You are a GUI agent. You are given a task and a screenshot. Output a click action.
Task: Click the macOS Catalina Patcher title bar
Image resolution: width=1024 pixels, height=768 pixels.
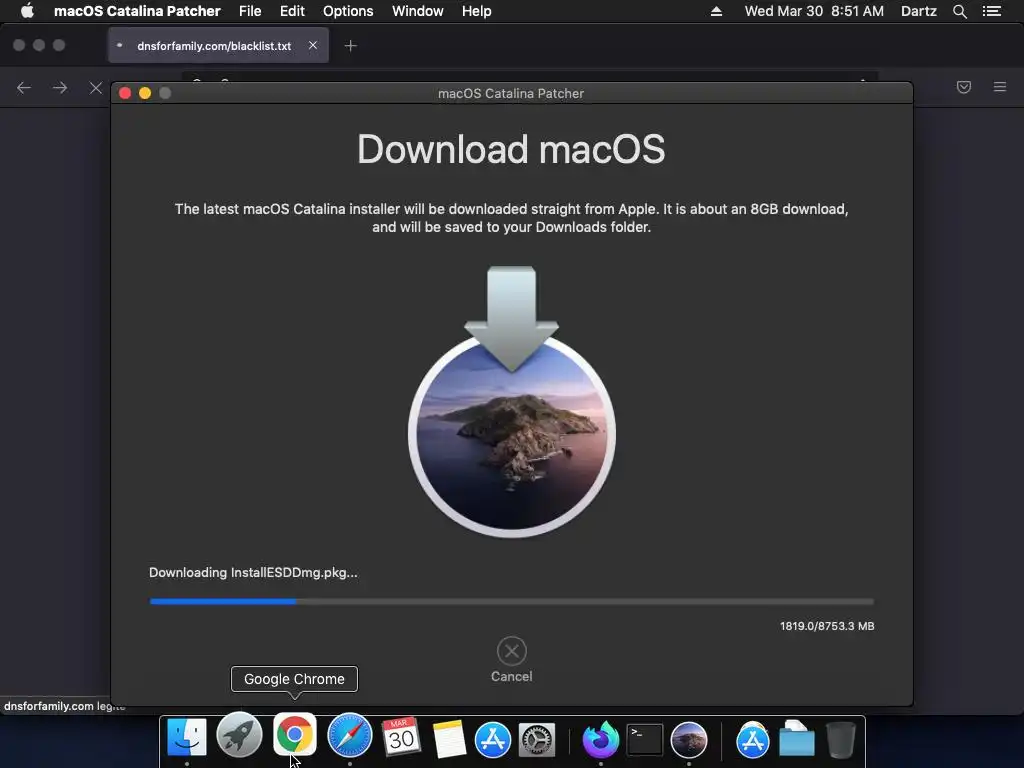511,93
